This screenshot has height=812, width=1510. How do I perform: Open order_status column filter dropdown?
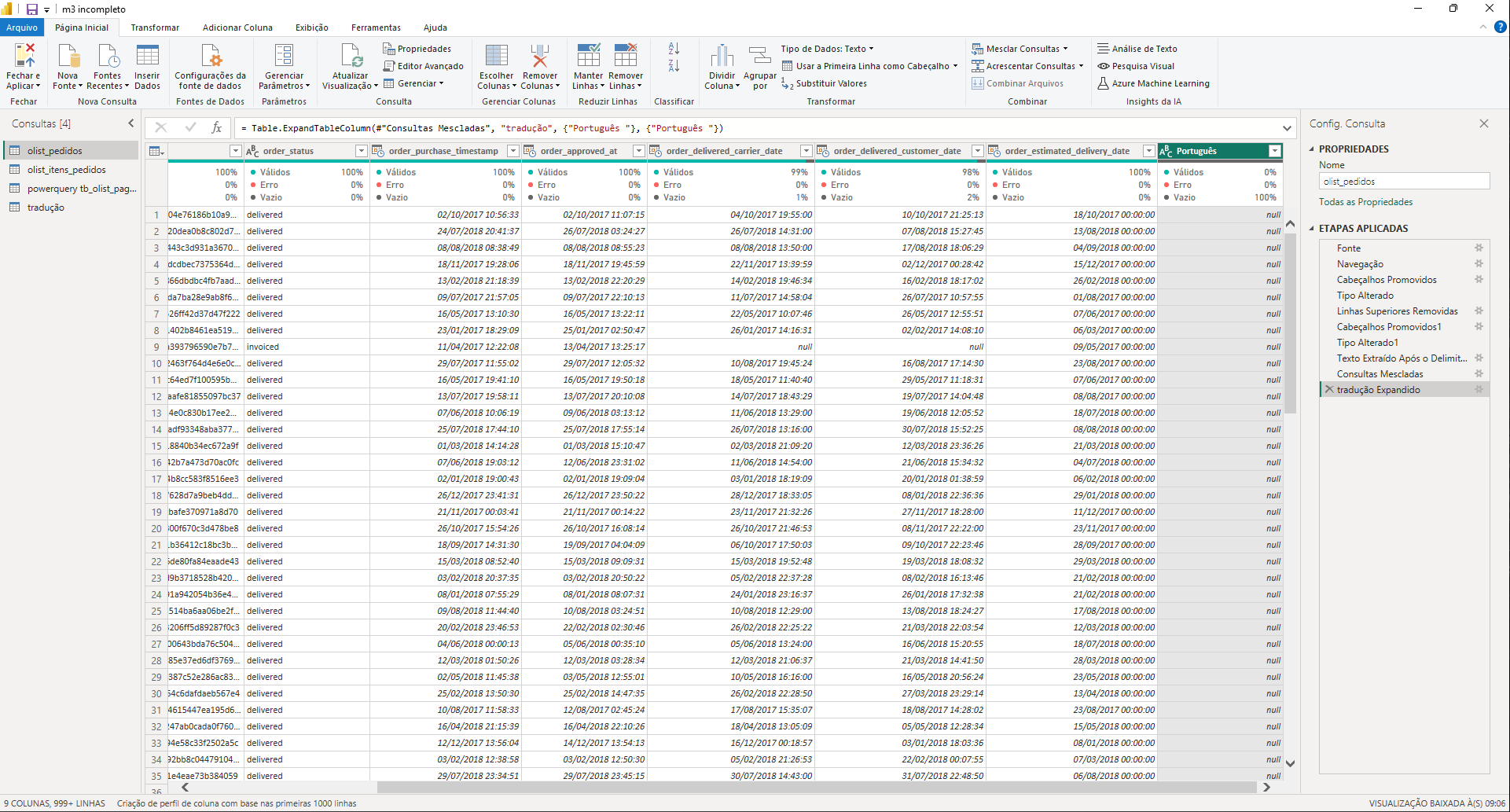click(x=361, y=151)
